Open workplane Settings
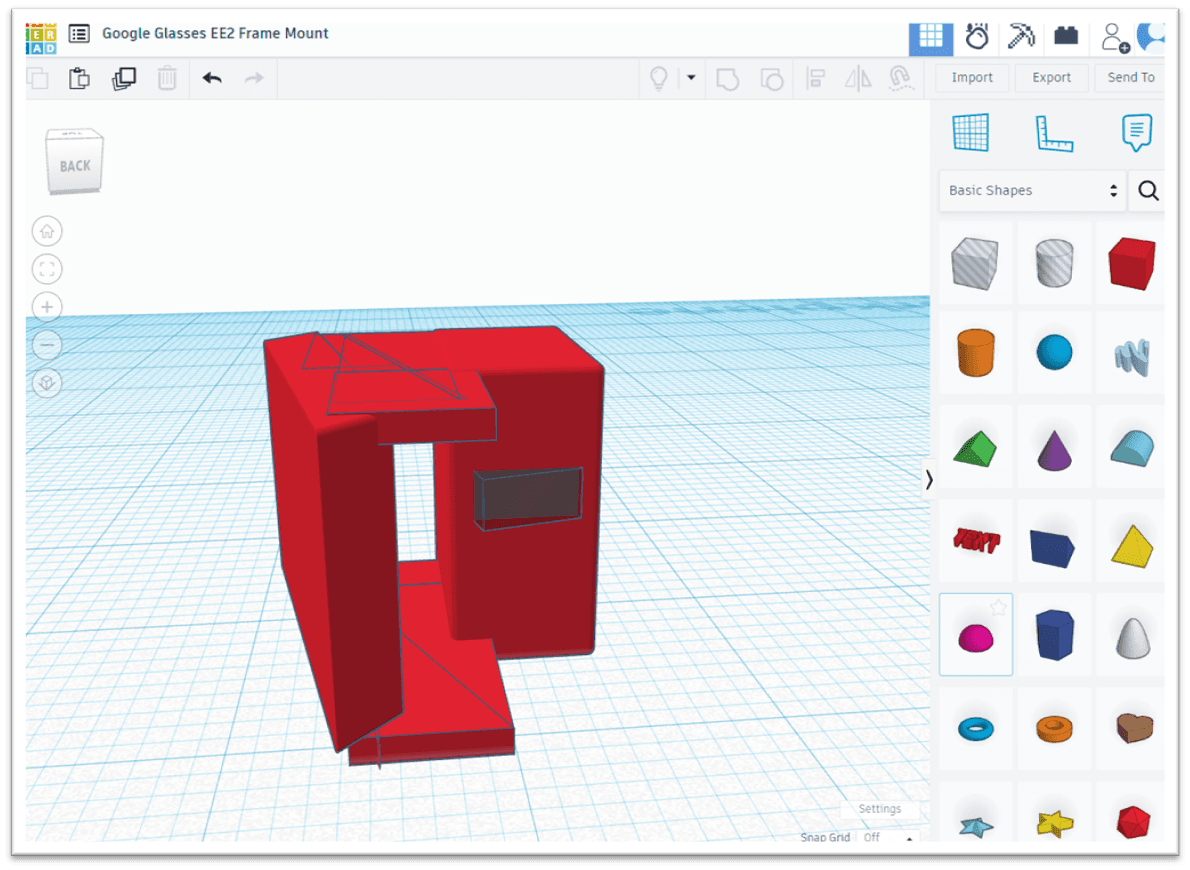1190x870 pixels. (x=880, y=809)
